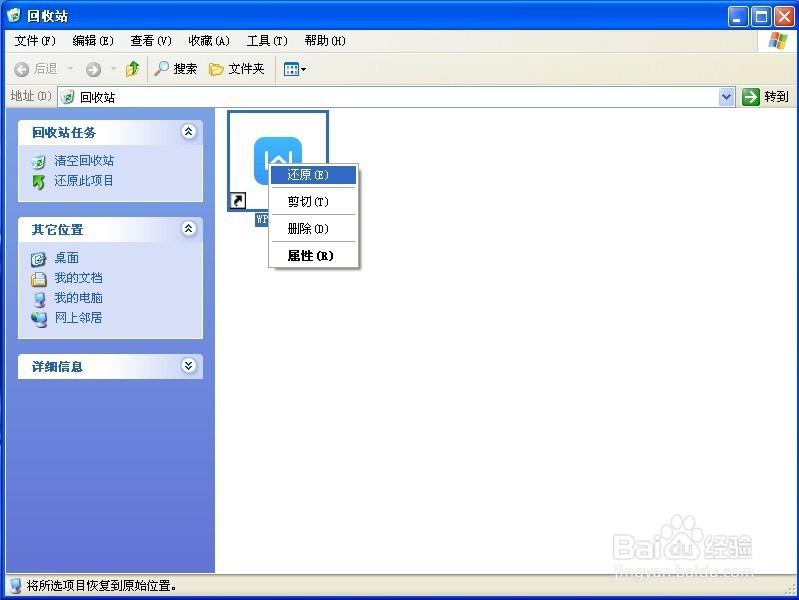Image resolution: width=799 pixels, height=600 pixels.
Task: Maximize the 回收站 window
Action: tap(761, 17)
